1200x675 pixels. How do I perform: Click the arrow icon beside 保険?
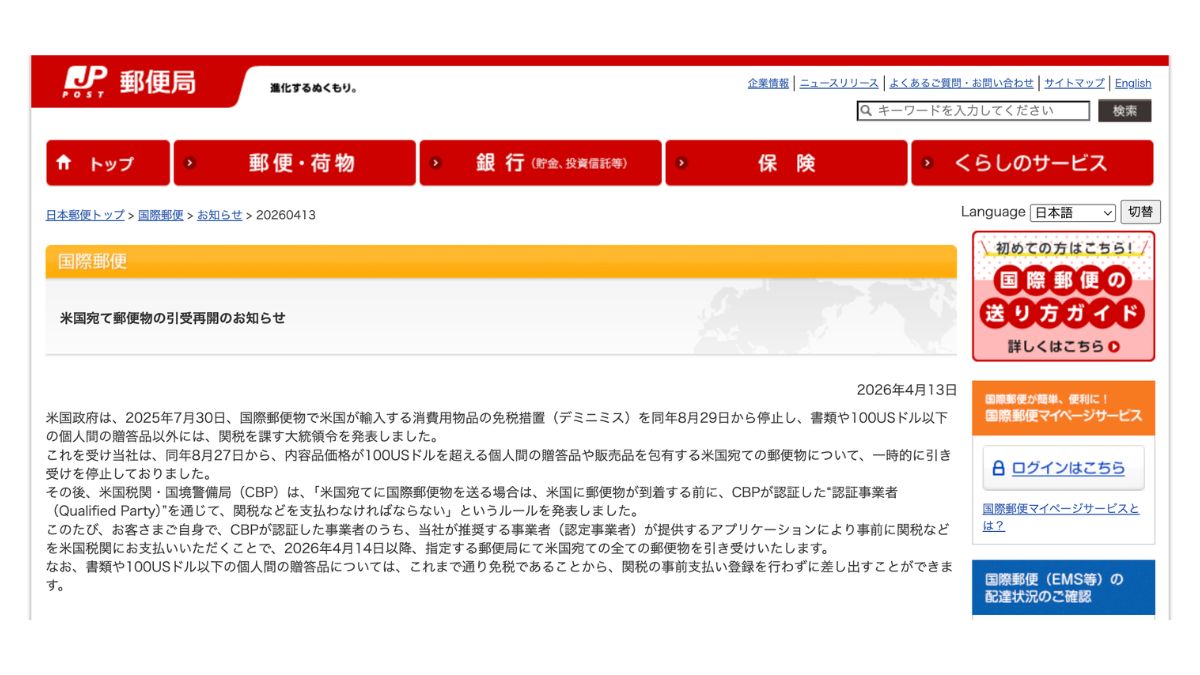coord(682,163)
